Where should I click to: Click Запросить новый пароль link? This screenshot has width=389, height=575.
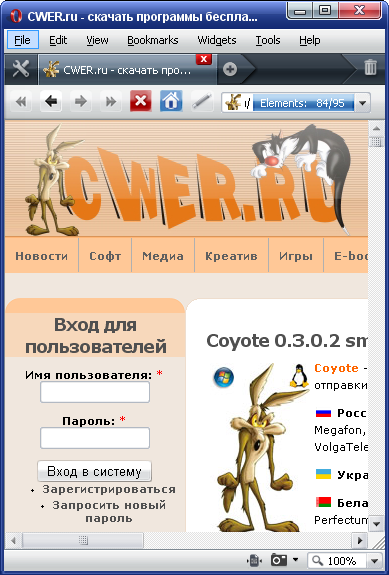tap(109, 512)
